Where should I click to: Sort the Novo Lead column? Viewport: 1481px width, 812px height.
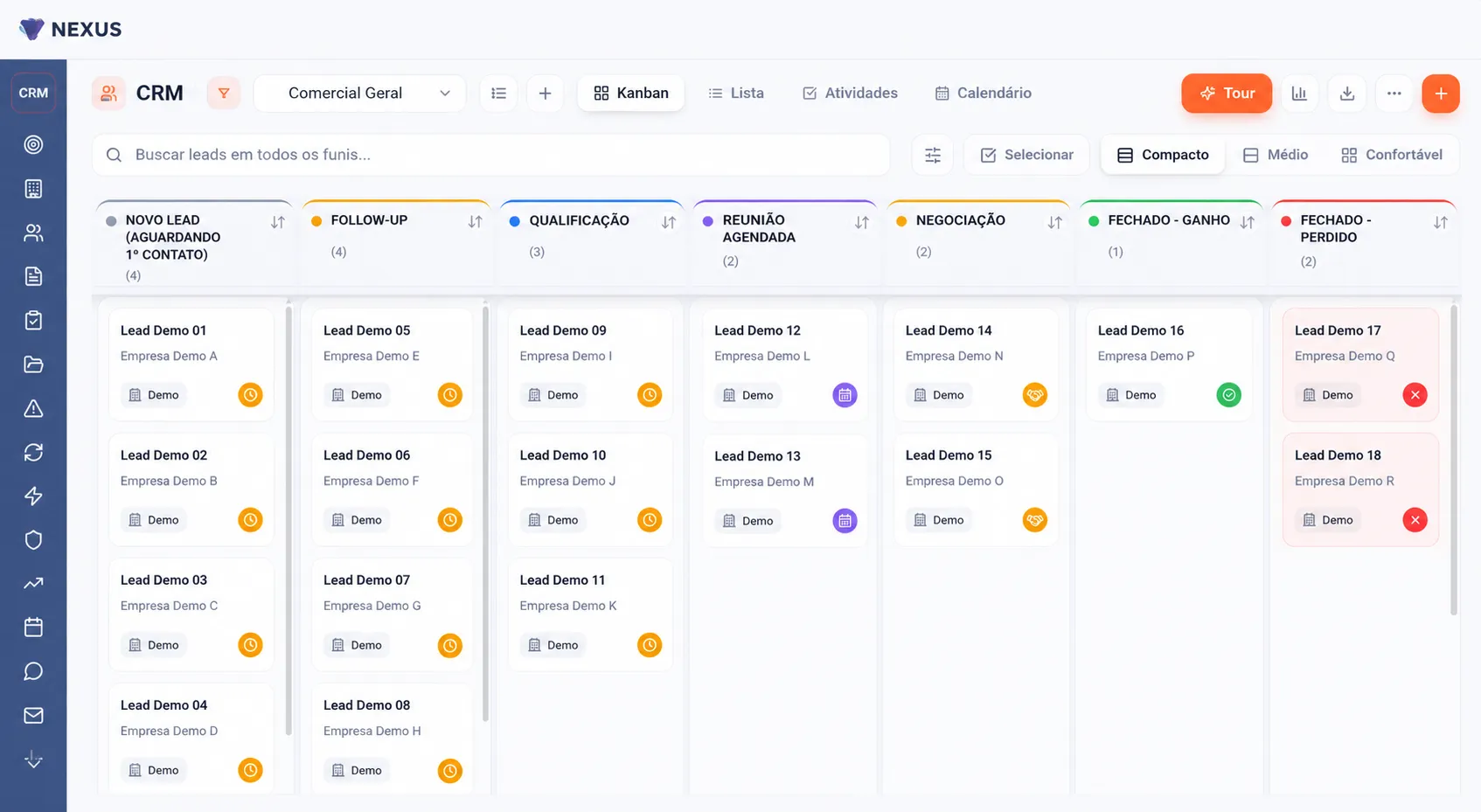pos(278,222)
